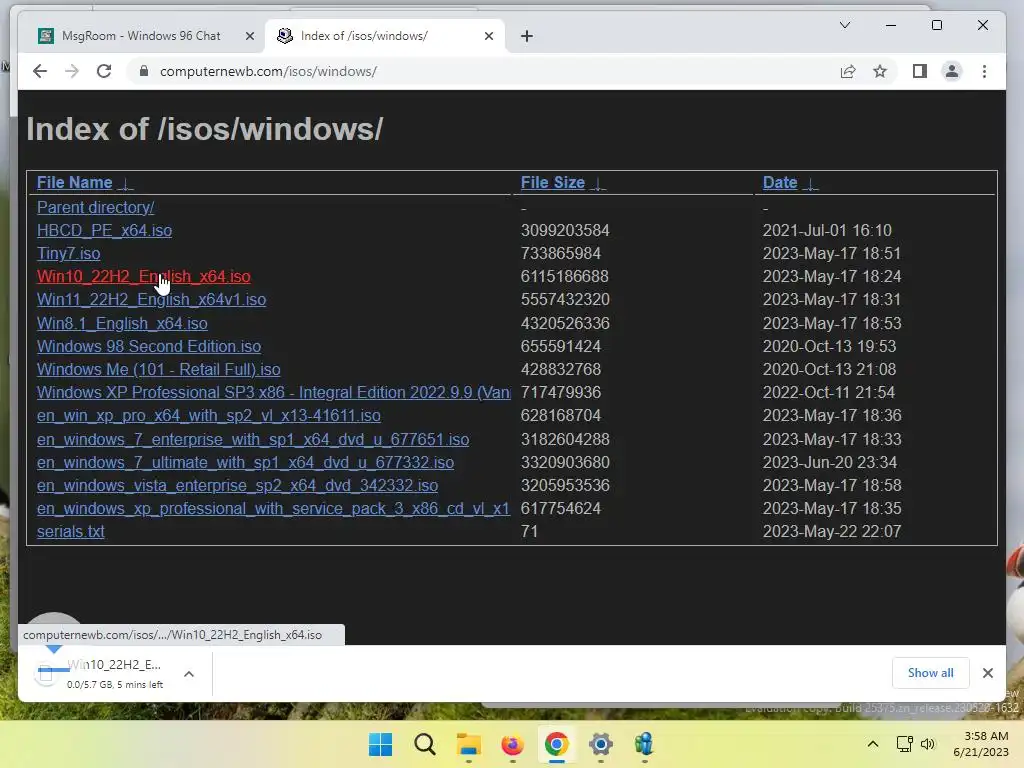Click the address bar URL

[x=268, y=71]
